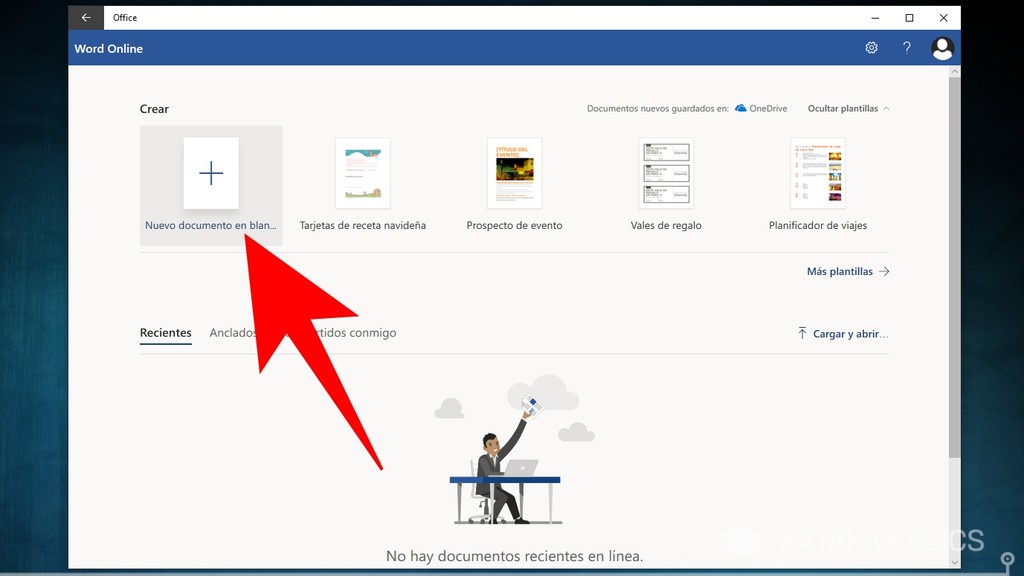Image resolution: width=1024 pixels, height=576 pixels.
Task: Click the Planificador de viajes label
Action: [x=818, y=225]
